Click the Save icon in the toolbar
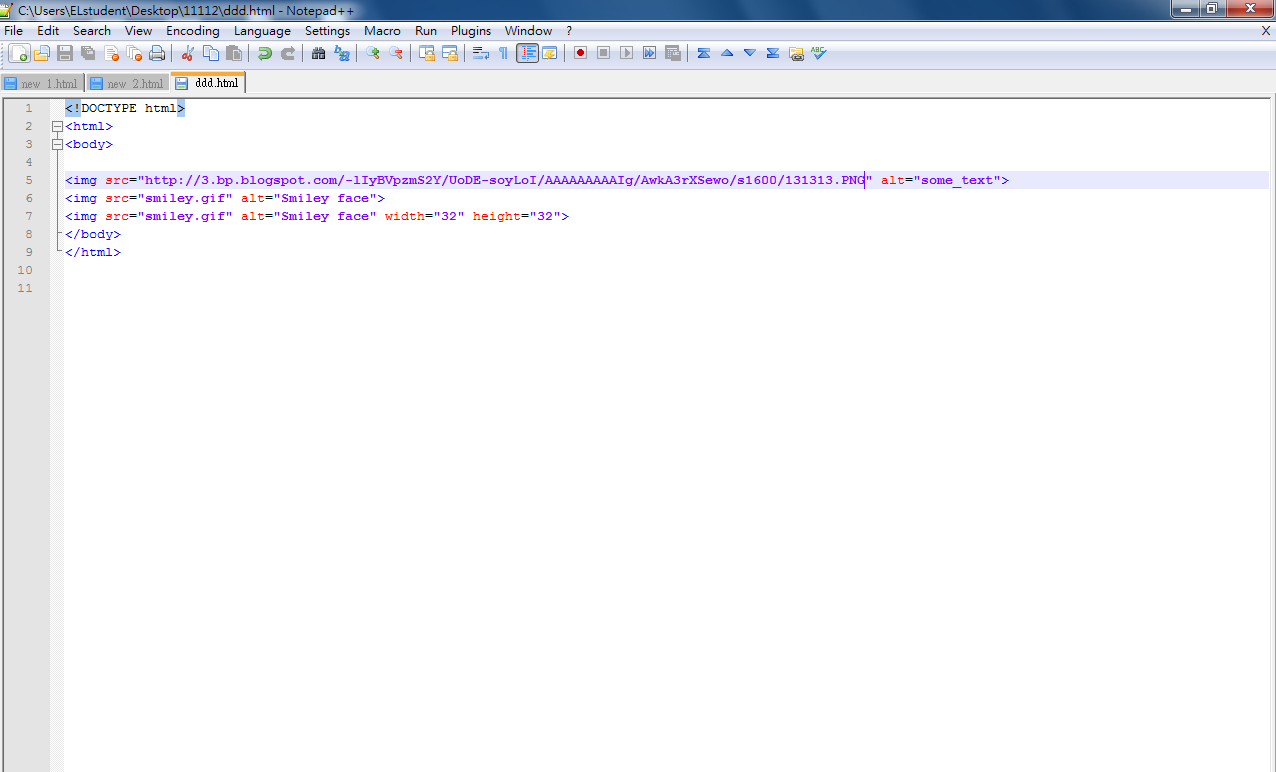 point(65,53)
